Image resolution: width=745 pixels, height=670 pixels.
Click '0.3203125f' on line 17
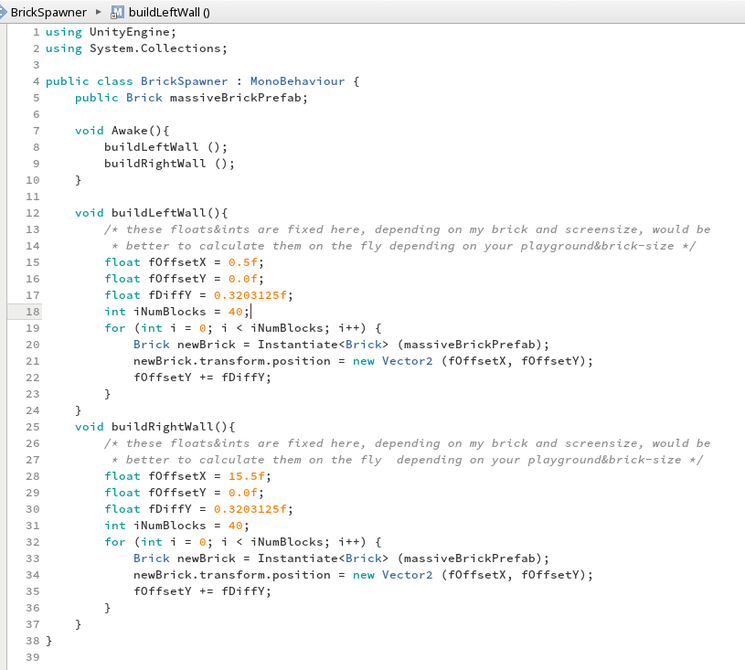tap(250, 295)
